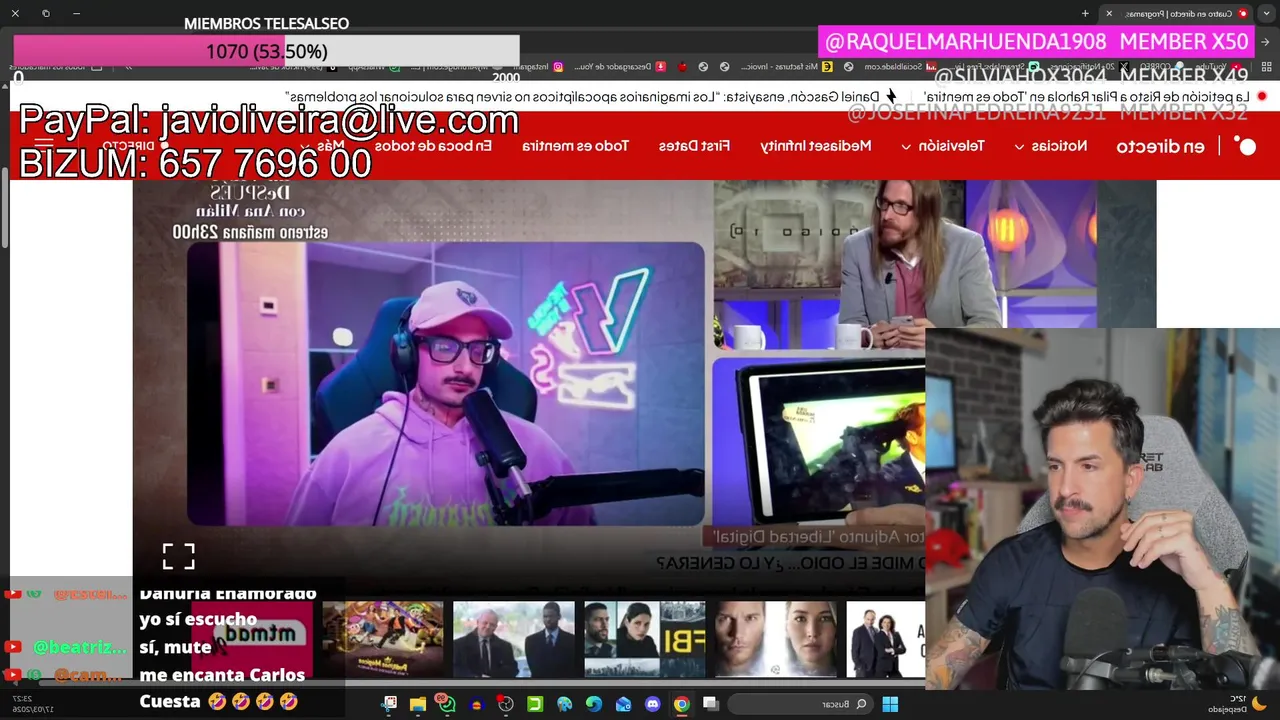
Task: Open File Explorer folder icon in taskbar
Action: (x=418, y=704)
